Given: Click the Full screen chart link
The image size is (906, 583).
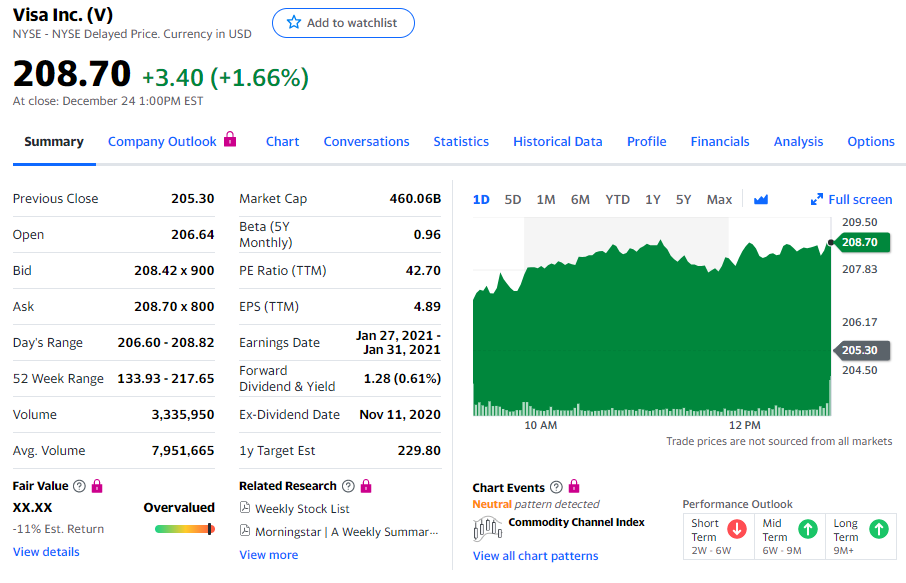Looking at the screenshot, I should click(860, 200).
